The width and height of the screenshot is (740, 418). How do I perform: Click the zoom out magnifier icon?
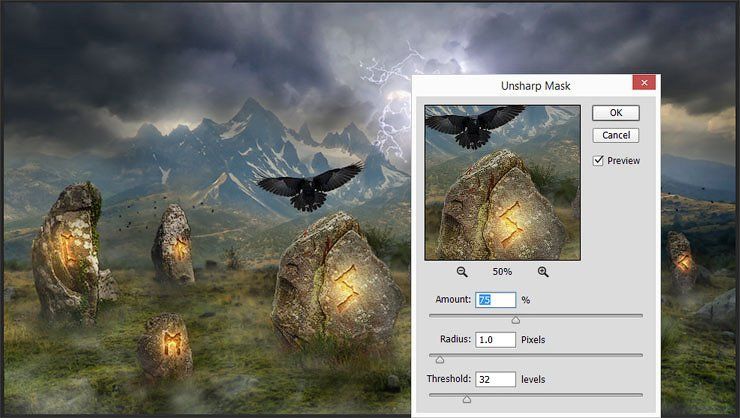[x=462, y=272]
